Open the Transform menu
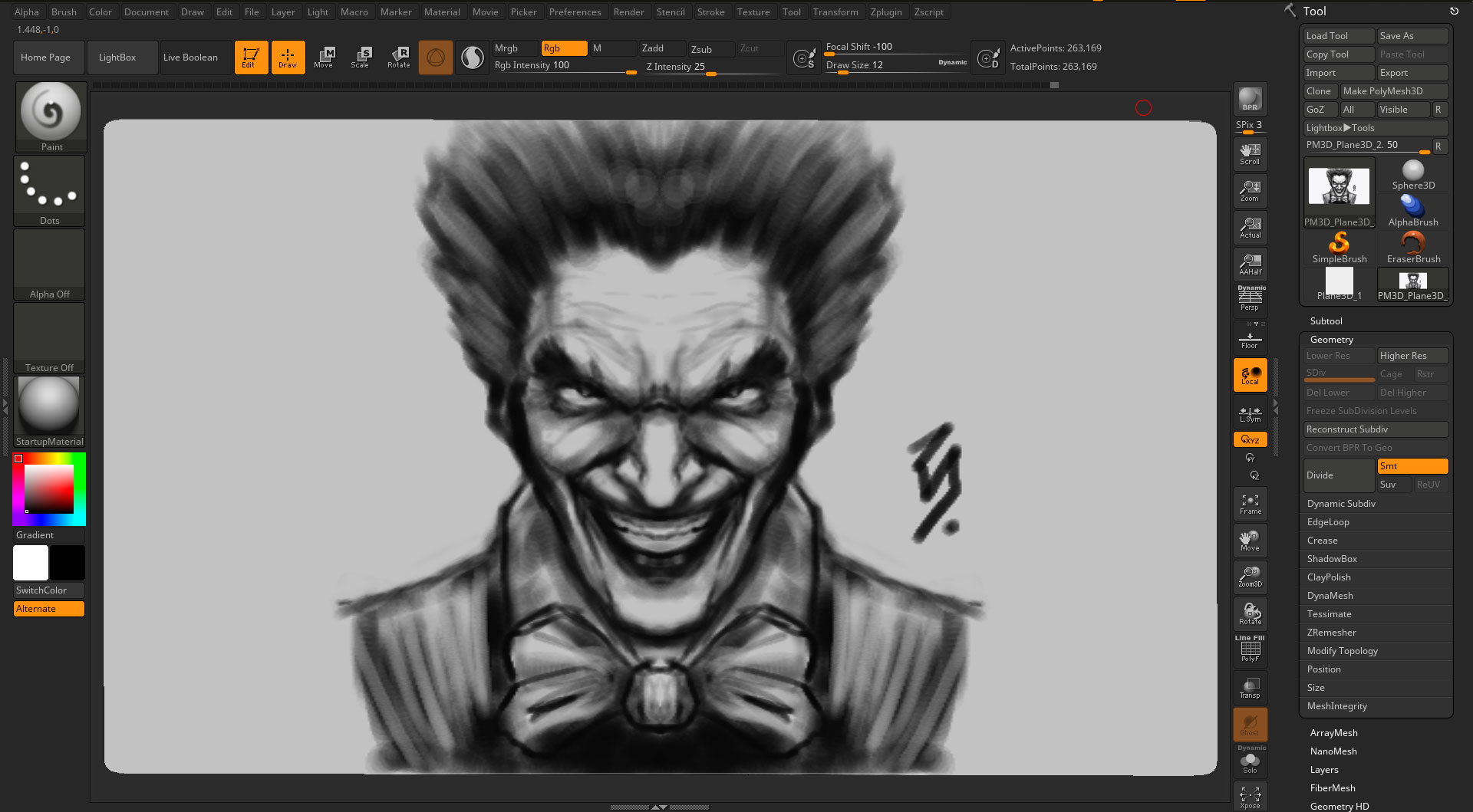1473x812 pixels. pyautogui.click(x=835, y=12)
